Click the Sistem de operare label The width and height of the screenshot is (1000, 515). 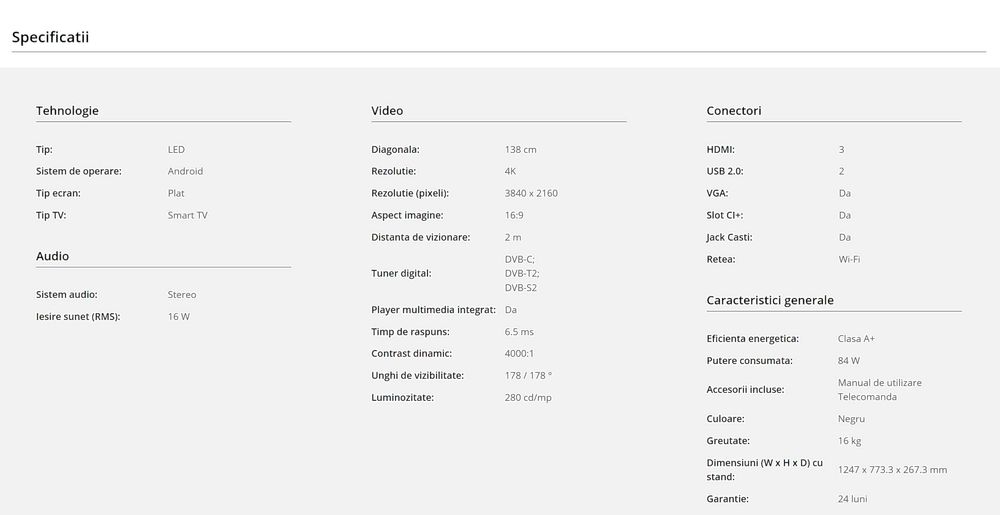pos(78,171)
